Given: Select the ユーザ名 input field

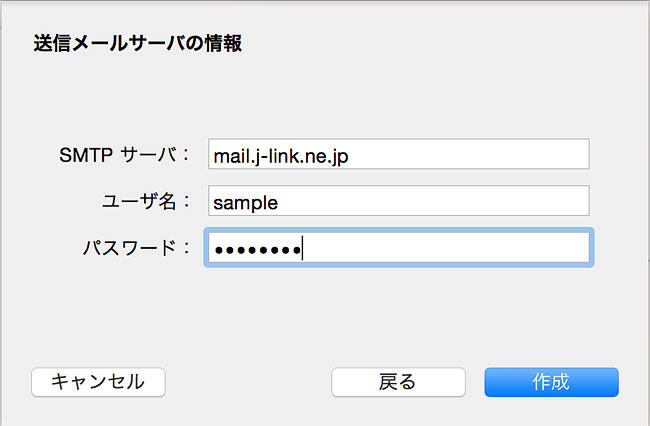Looking at the screenshot, I should point(399,201).
